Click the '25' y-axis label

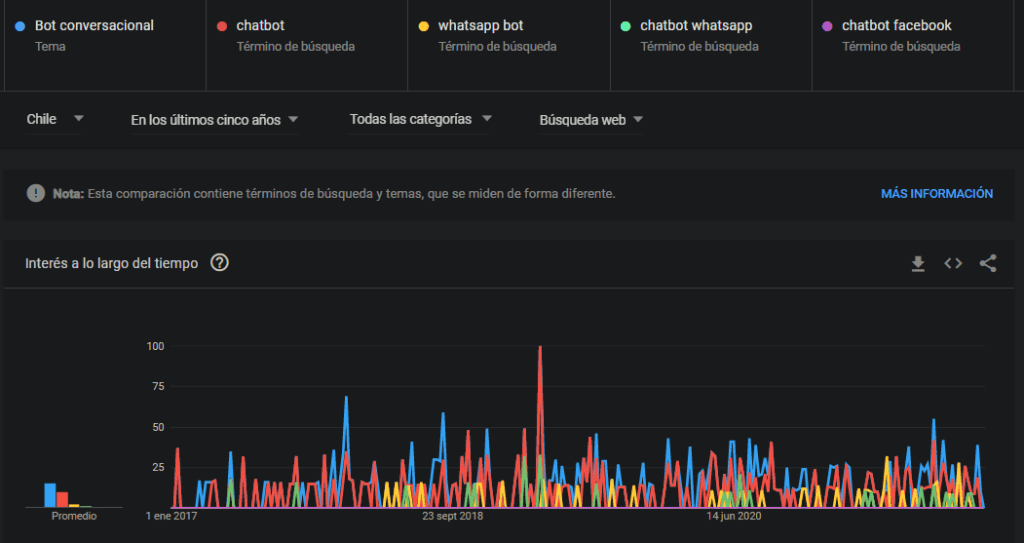(158, 467)
